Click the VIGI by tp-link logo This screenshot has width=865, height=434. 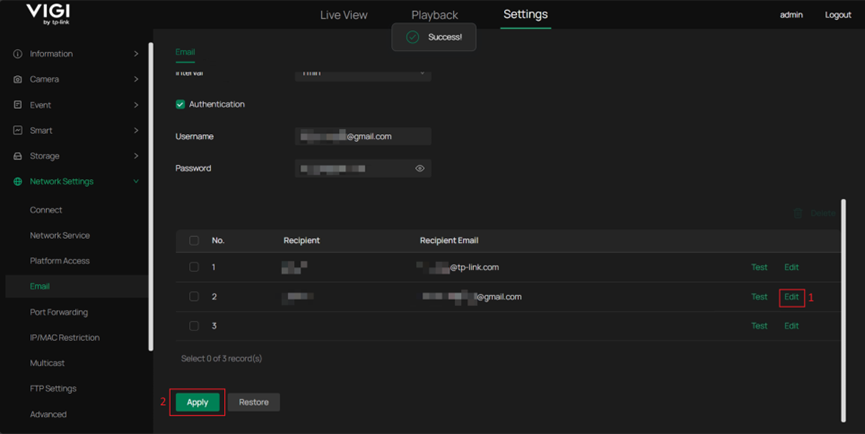click(48, 14)
